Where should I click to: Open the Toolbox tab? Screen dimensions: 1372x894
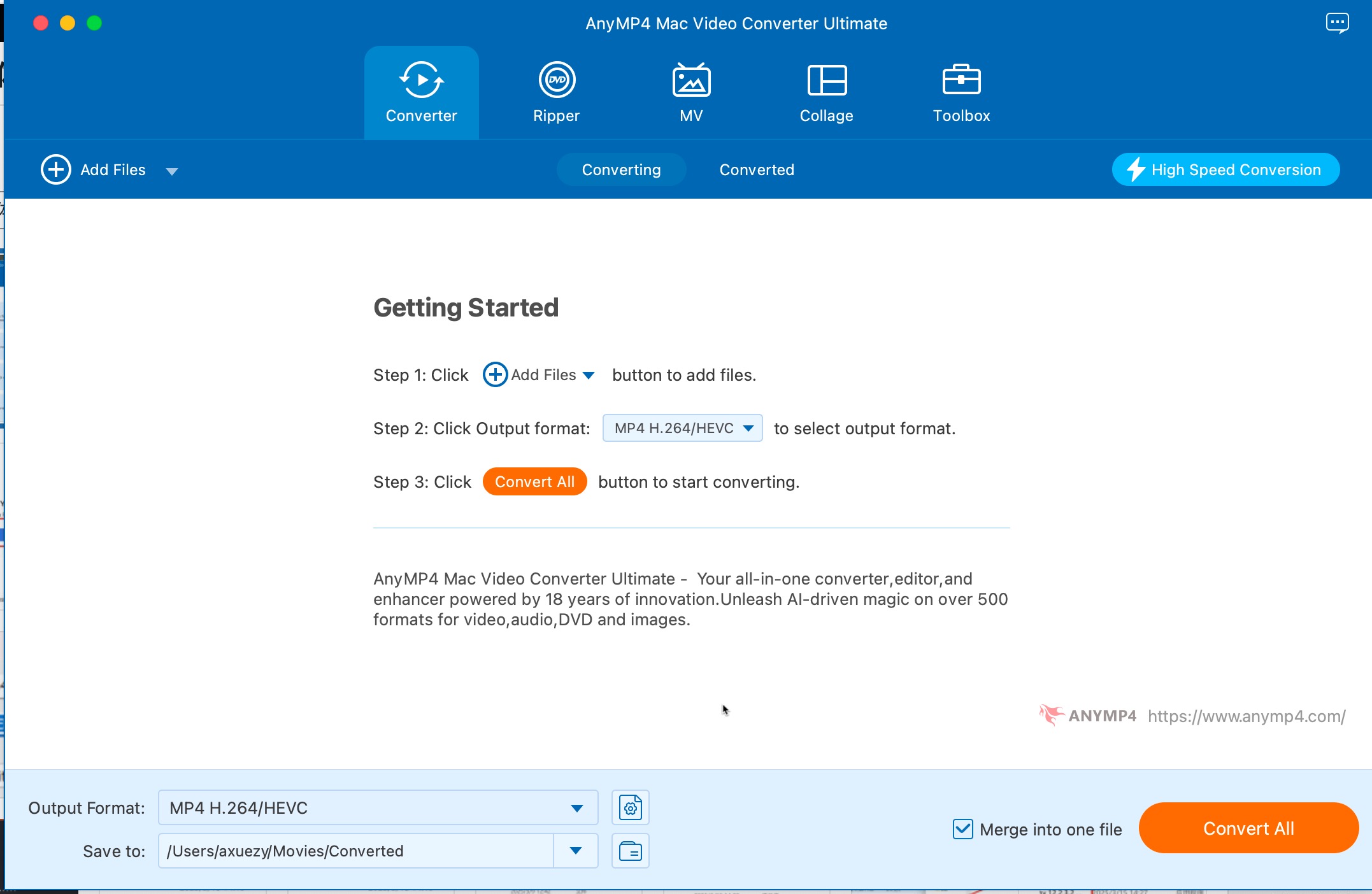tap(961, 93)
